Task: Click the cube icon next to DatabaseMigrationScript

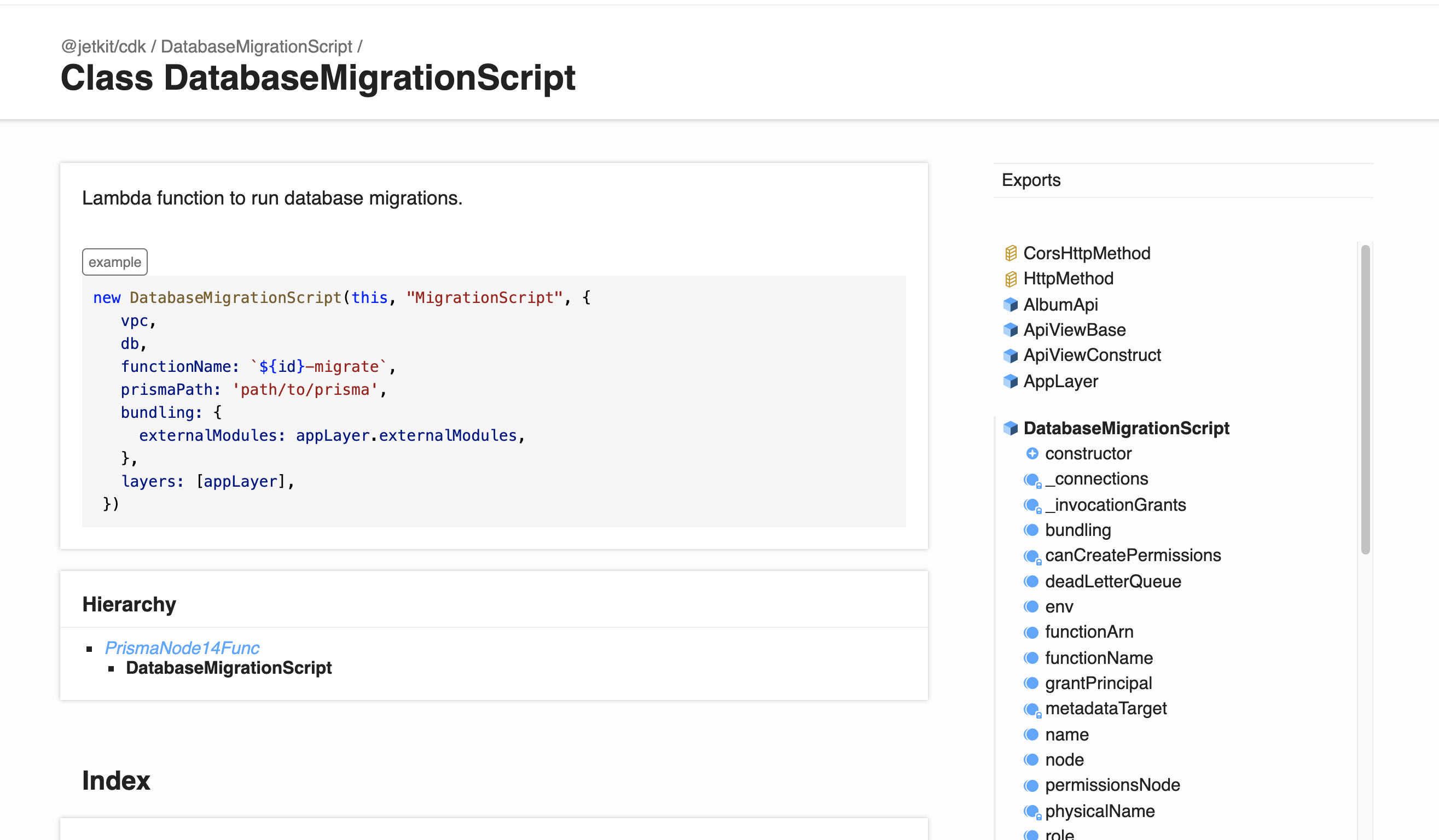Action: click(x=1011, y=428)
